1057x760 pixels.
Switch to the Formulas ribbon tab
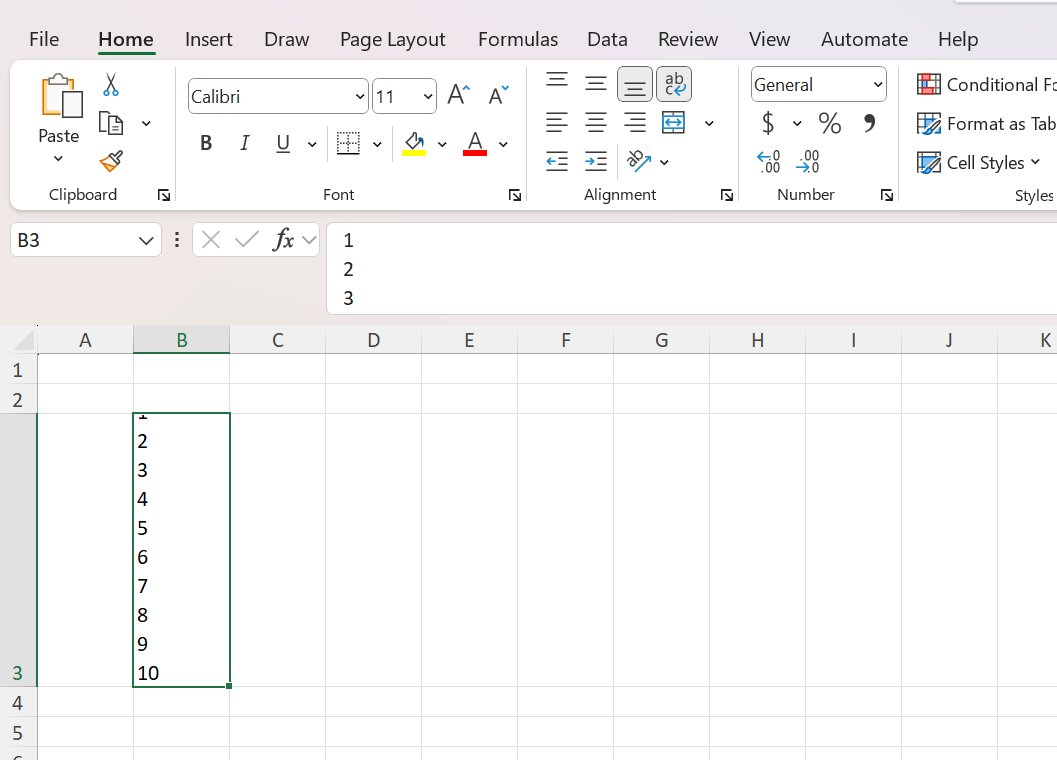[518, 39]
